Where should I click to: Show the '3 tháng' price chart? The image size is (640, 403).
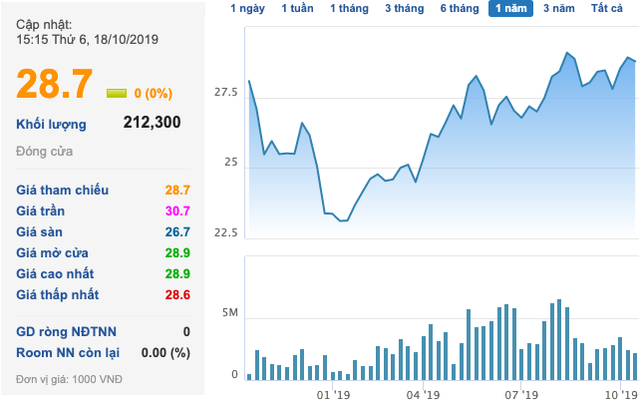[x=402, y=9]
